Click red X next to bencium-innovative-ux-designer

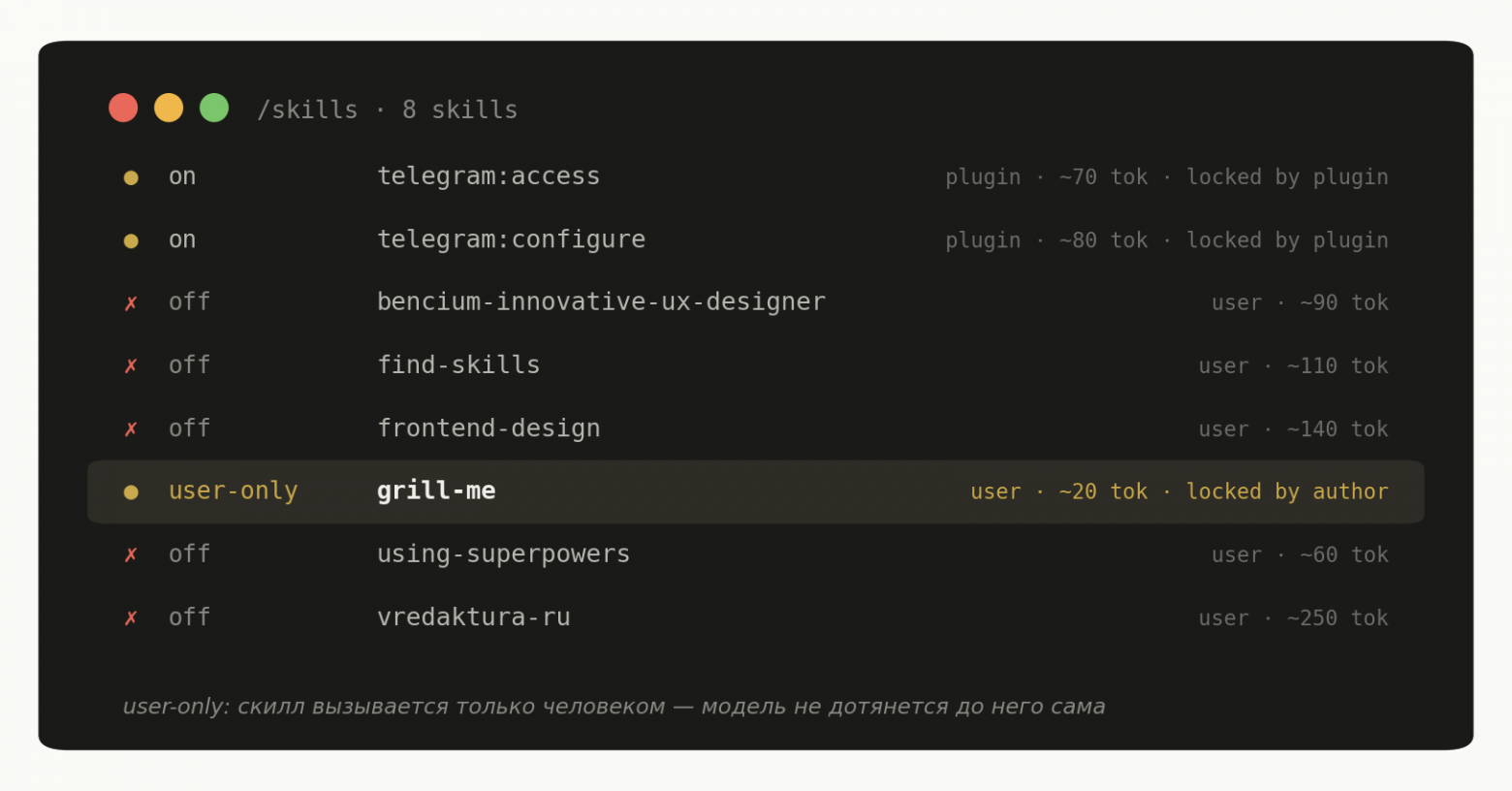tap(131, 303)
